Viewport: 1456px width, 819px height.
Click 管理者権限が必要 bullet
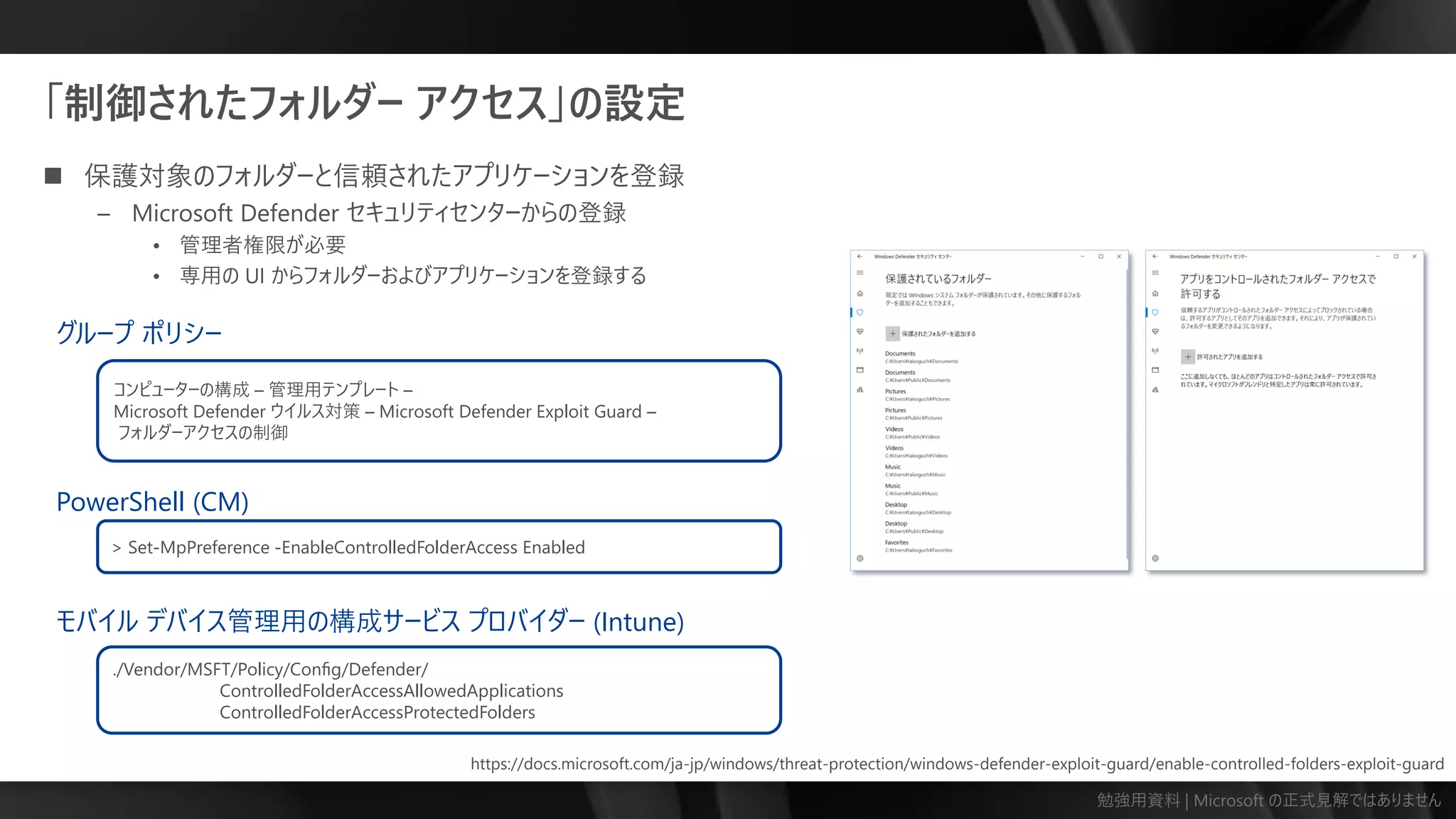[x=263, y=245]
